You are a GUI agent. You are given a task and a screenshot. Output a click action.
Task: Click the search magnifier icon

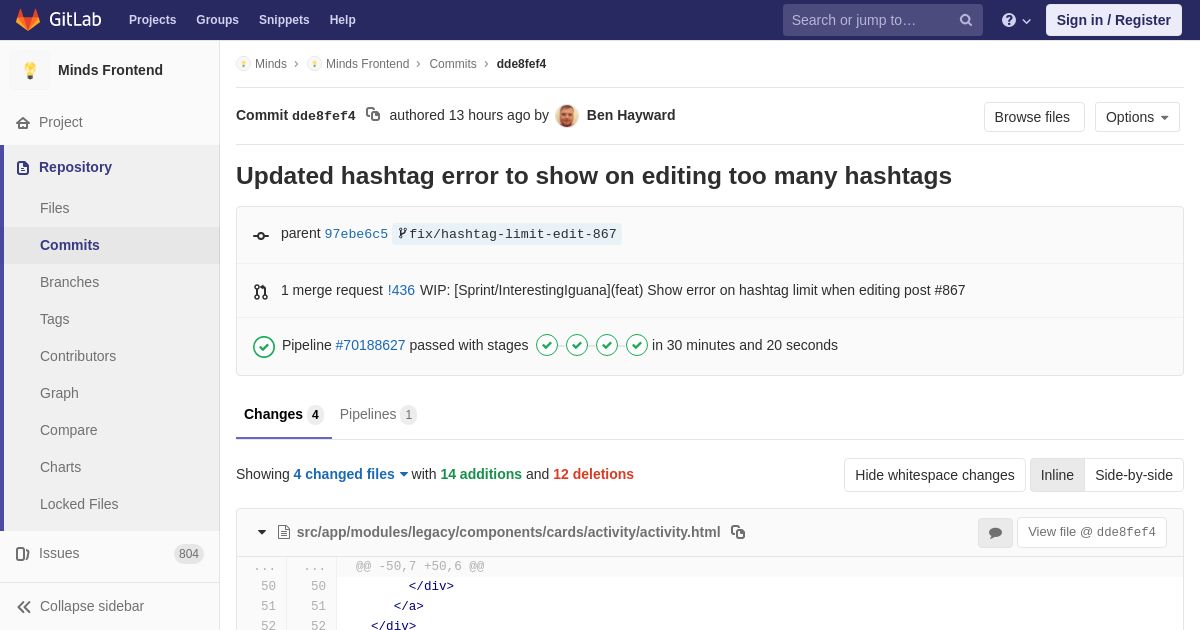966,20
